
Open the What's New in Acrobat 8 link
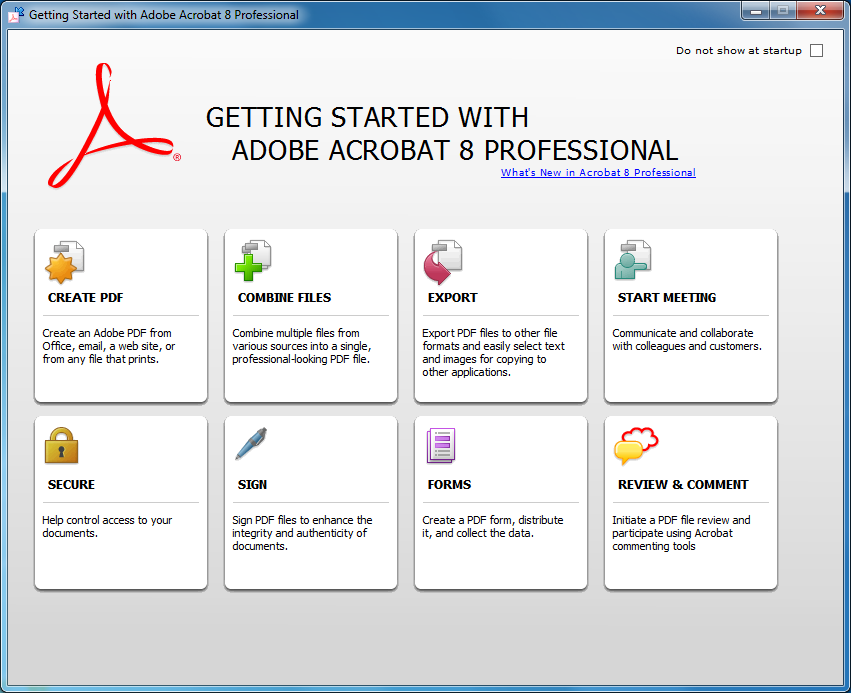coord(598,172)
